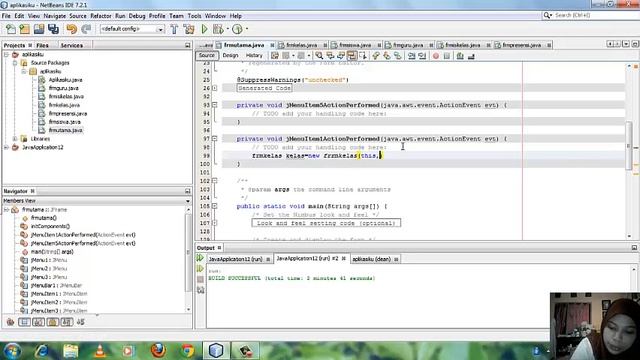Select initComponents() in Navigator
The image size is (640, 360).
(50, 226)
